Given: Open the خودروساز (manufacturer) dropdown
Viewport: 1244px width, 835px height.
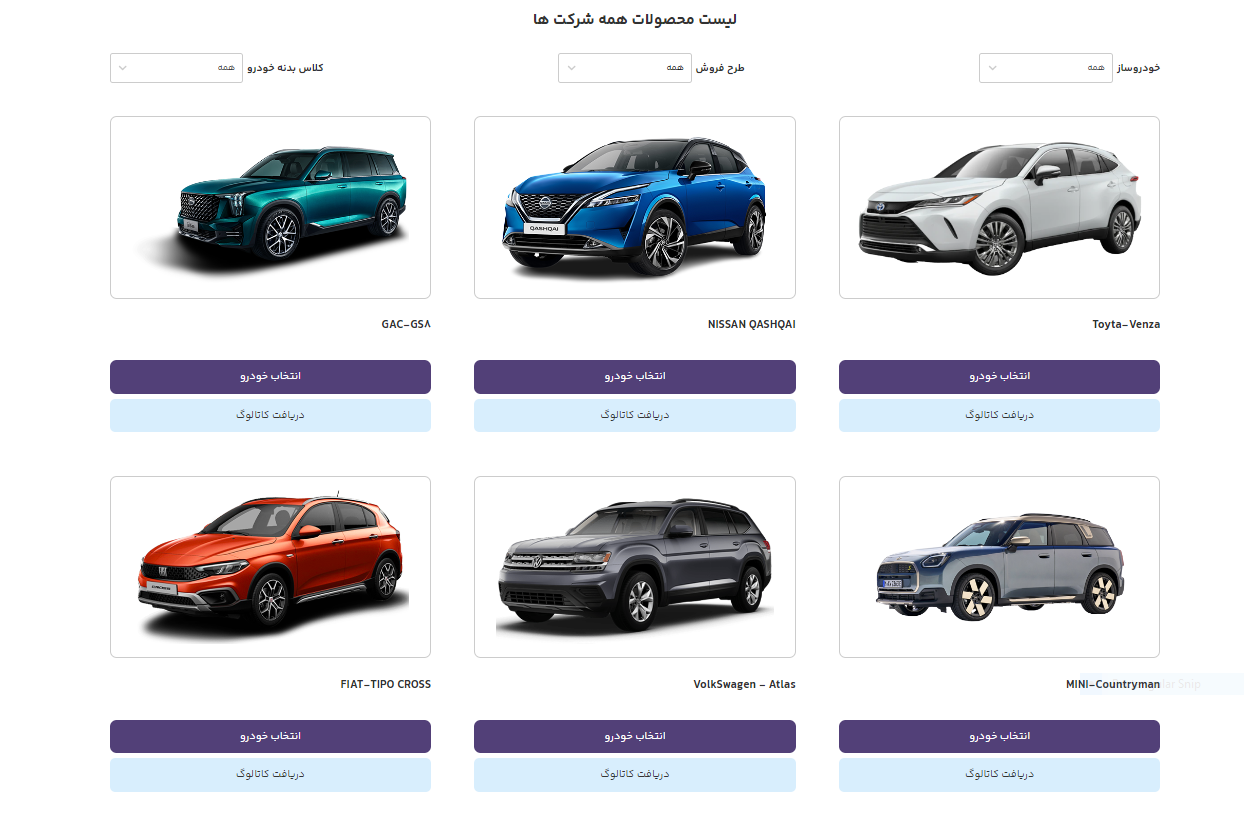Looking at the screenshot, I should point(1045,68).
